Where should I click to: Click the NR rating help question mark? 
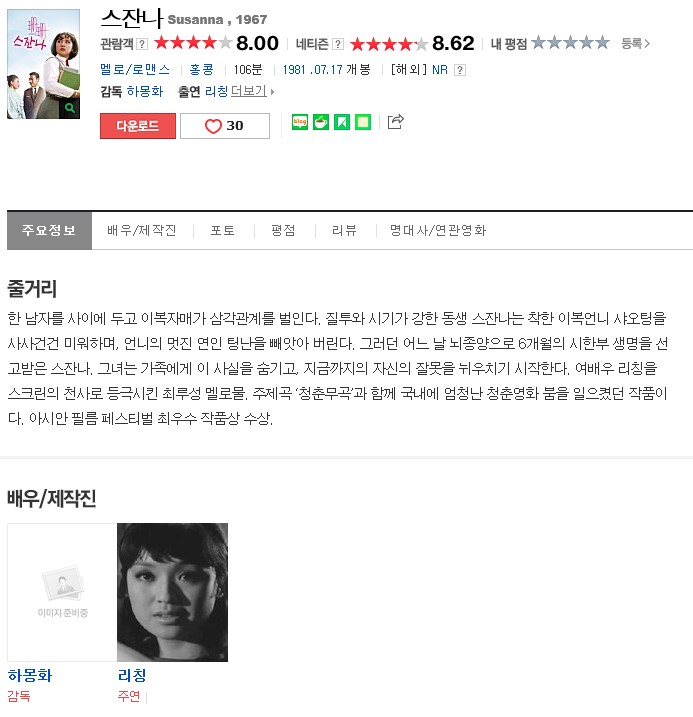point(460,70)
